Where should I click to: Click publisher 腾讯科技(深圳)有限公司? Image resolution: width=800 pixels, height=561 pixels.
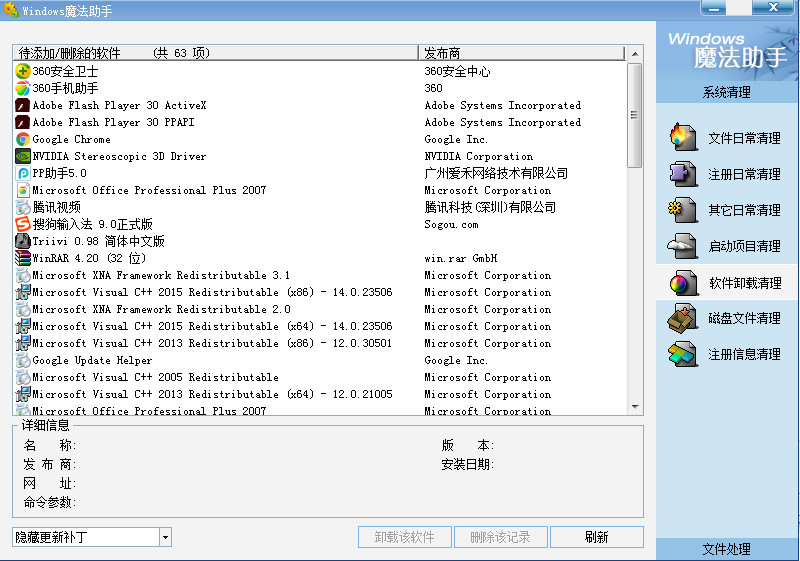pos(490,208)
